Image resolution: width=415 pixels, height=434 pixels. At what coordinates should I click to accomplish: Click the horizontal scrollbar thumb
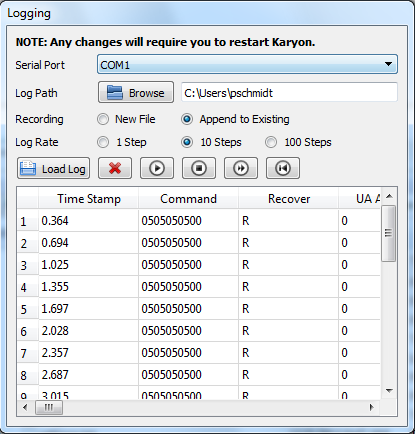[x=49, y=407]
